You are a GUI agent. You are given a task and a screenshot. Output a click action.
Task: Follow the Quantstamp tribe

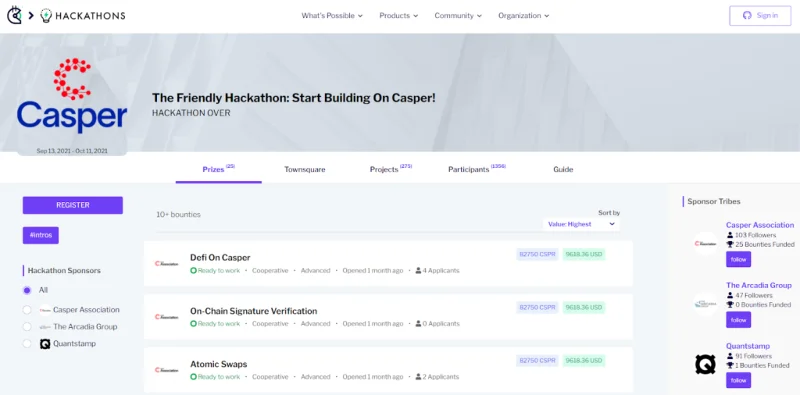[x=738, y=380]
